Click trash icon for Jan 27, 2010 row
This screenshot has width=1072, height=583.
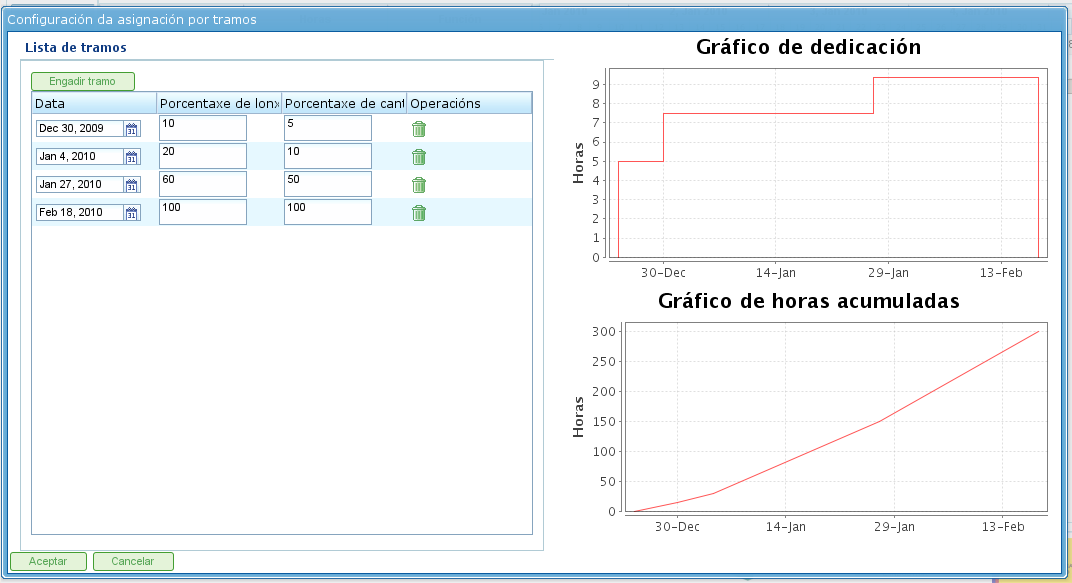[419, 185]
